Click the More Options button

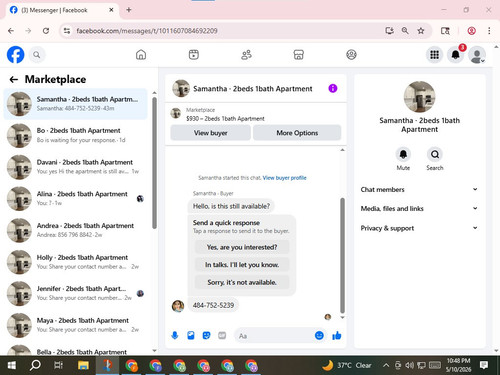(x=297, y=133)
